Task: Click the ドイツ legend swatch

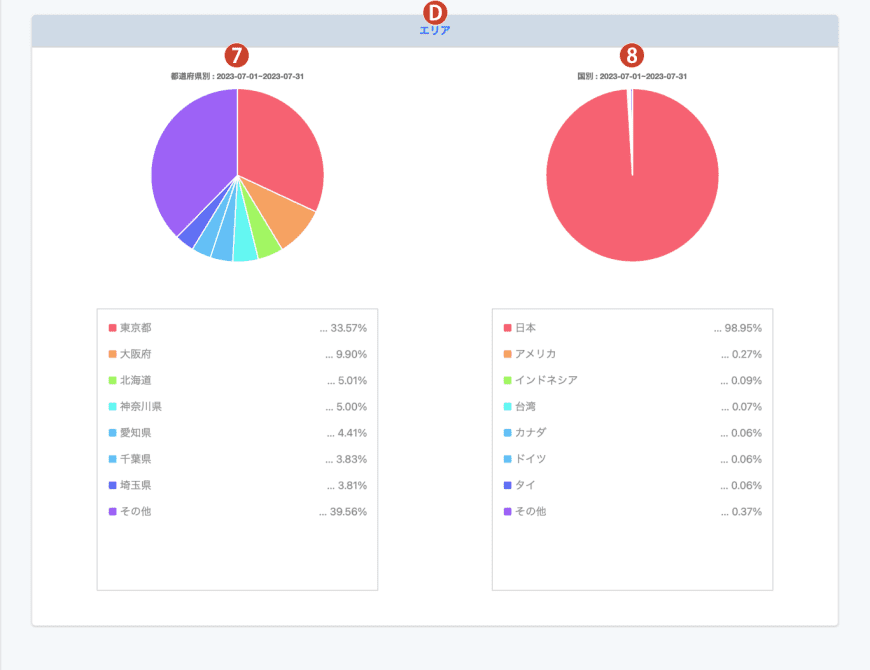Action: pyautogui.click(x=508, y=459)
